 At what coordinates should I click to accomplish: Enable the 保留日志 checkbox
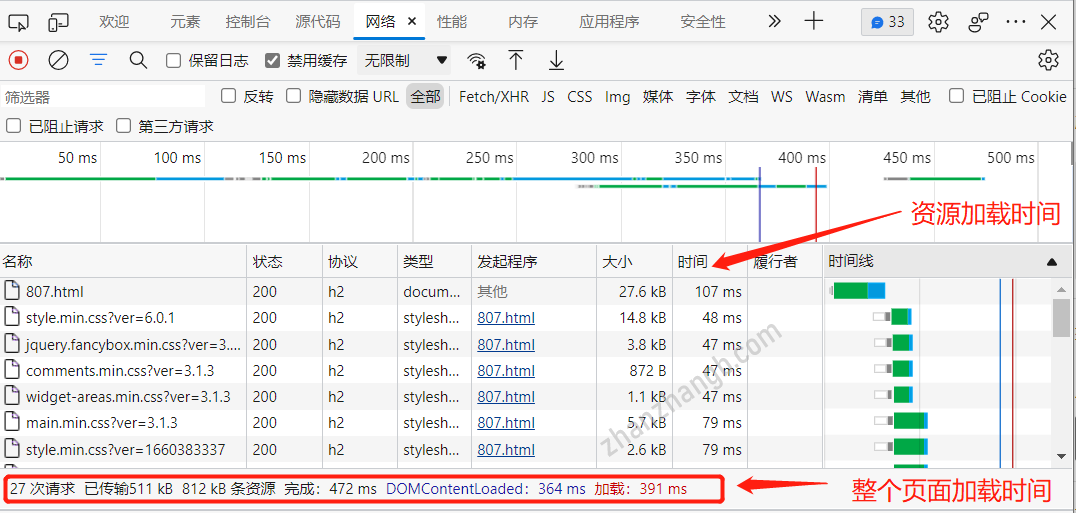(x=174, y=60)
